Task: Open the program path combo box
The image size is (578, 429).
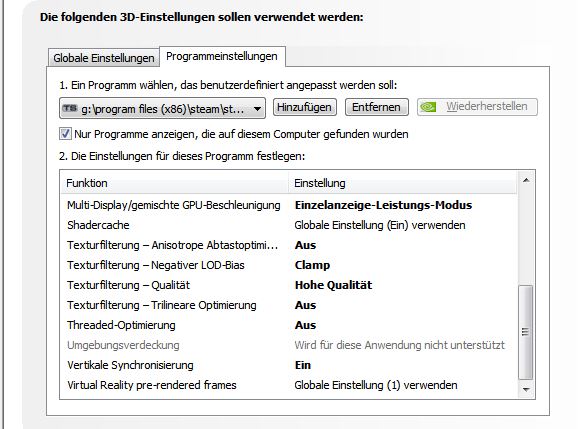Action: click(x=162, y=108)
